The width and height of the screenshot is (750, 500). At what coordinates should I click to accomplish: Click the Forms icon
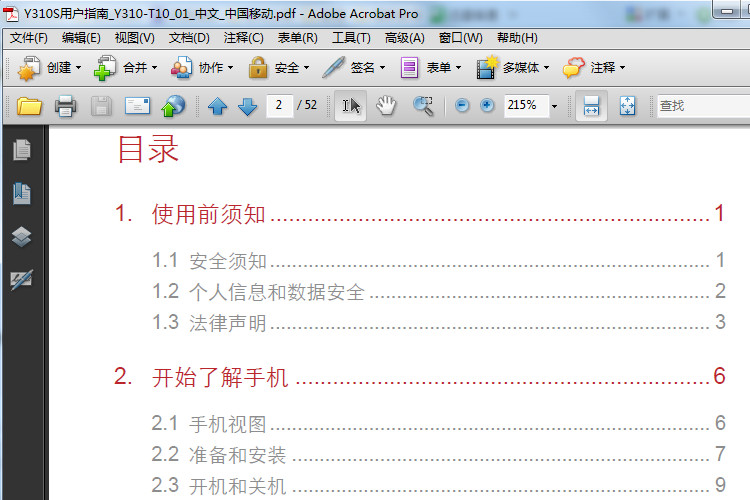coord(409,68)
